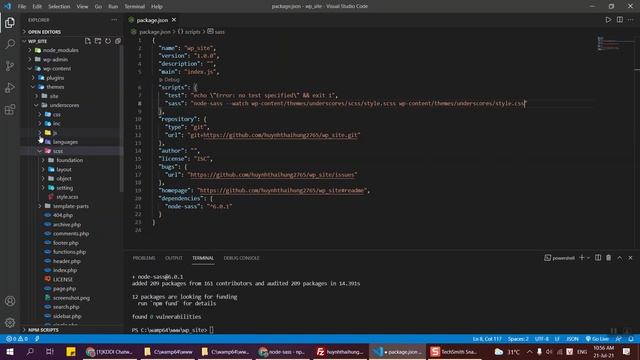Open the Accounts menu icon
The width and height of the screenshot is (640, 360).
[x=10, y=301]
